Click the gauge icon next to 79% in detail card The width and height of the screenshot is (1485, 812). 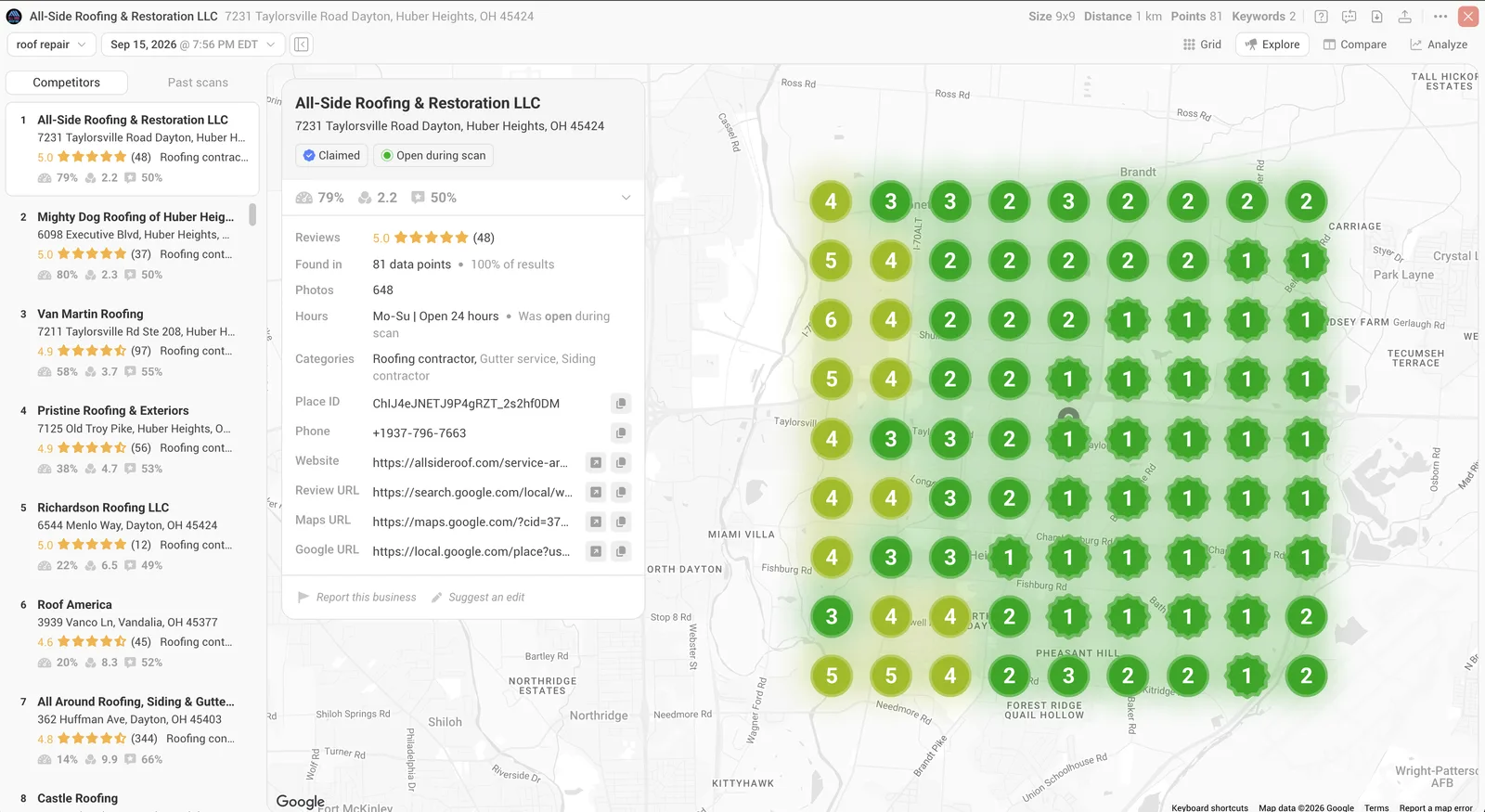[303, 198]
